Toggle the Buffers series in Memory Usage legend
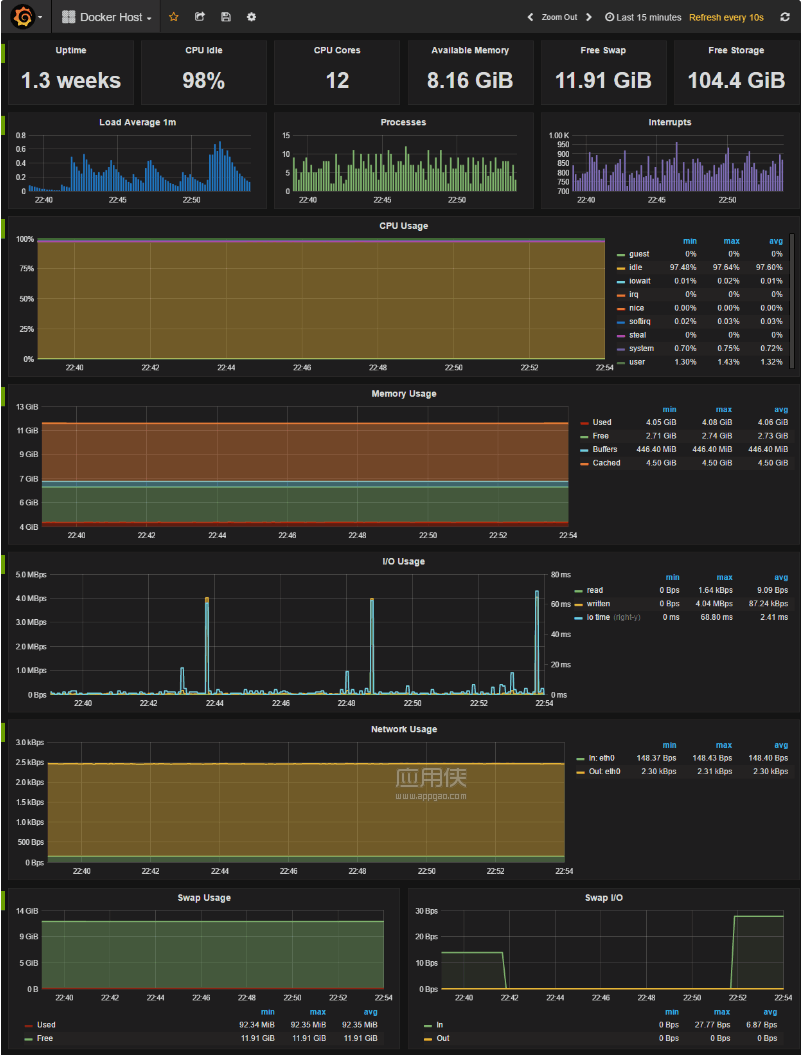Image resolution: width=802 pixels, height=1055 pixels. point(605,449)
